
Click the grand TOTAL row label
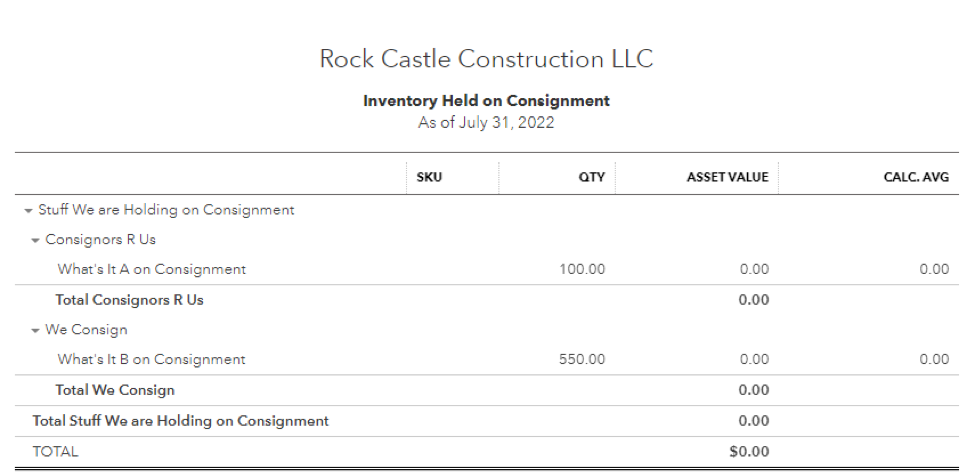tap(55, 452)
